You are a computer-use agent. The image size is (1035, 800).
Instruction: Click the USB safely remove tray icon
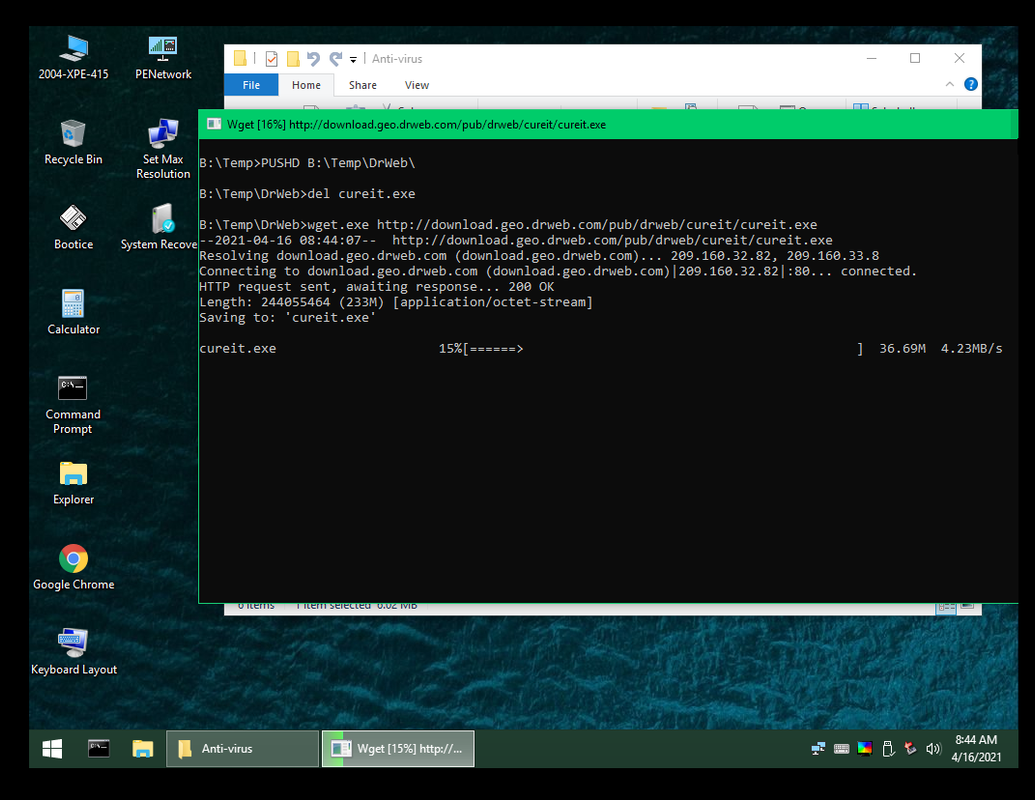click(x=888, y=749)
